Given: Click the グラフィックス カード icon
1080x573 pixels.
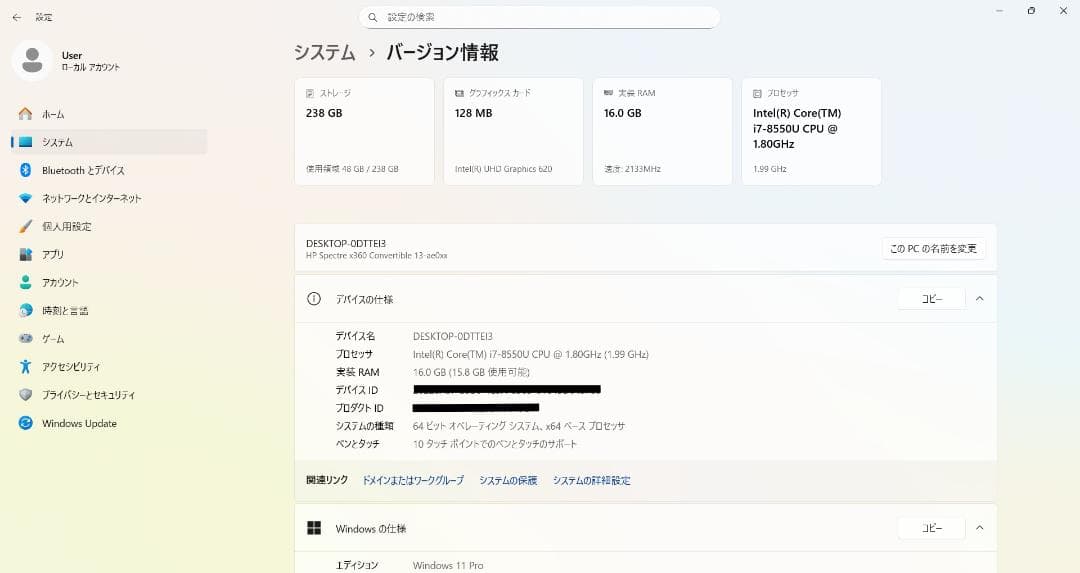Looking at the screenshot, I should (x=459, y=93).
